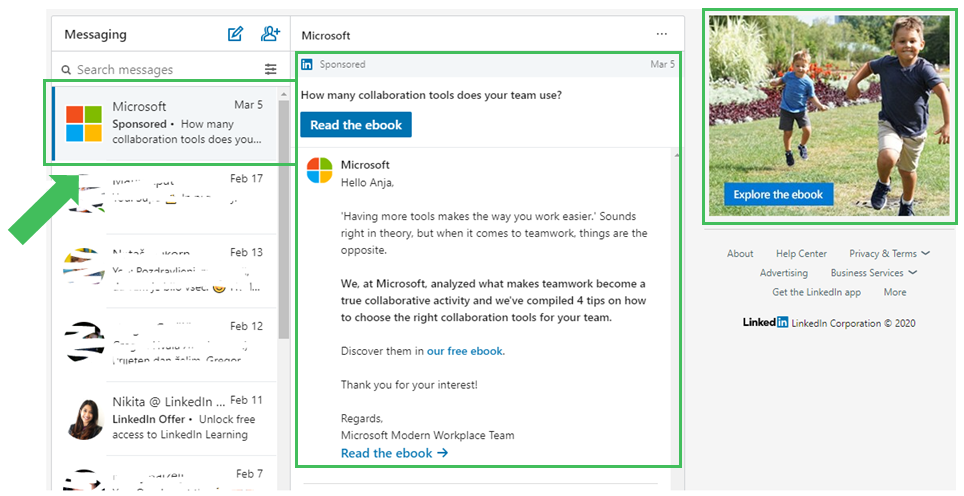Open the message filter settings icon
Image resolution: width=964 pixels, height=496 pixels.
tap(271, 69)
